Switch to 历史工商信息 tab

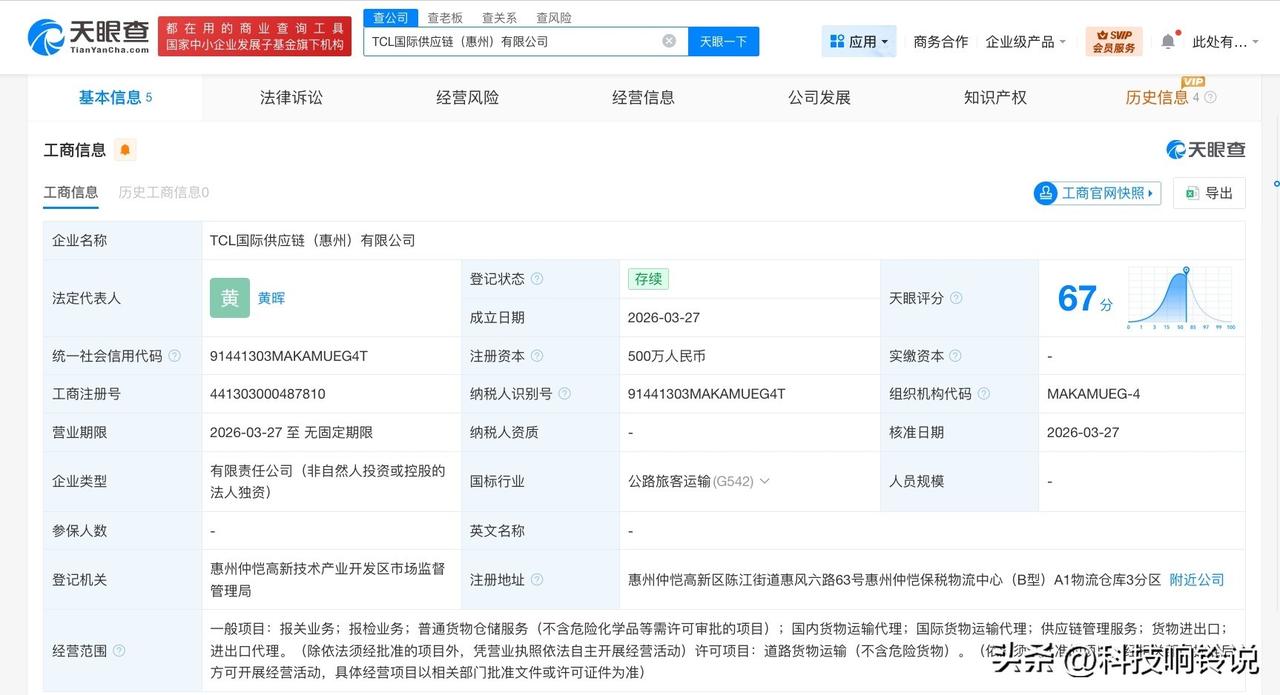(x=162, y=192)
